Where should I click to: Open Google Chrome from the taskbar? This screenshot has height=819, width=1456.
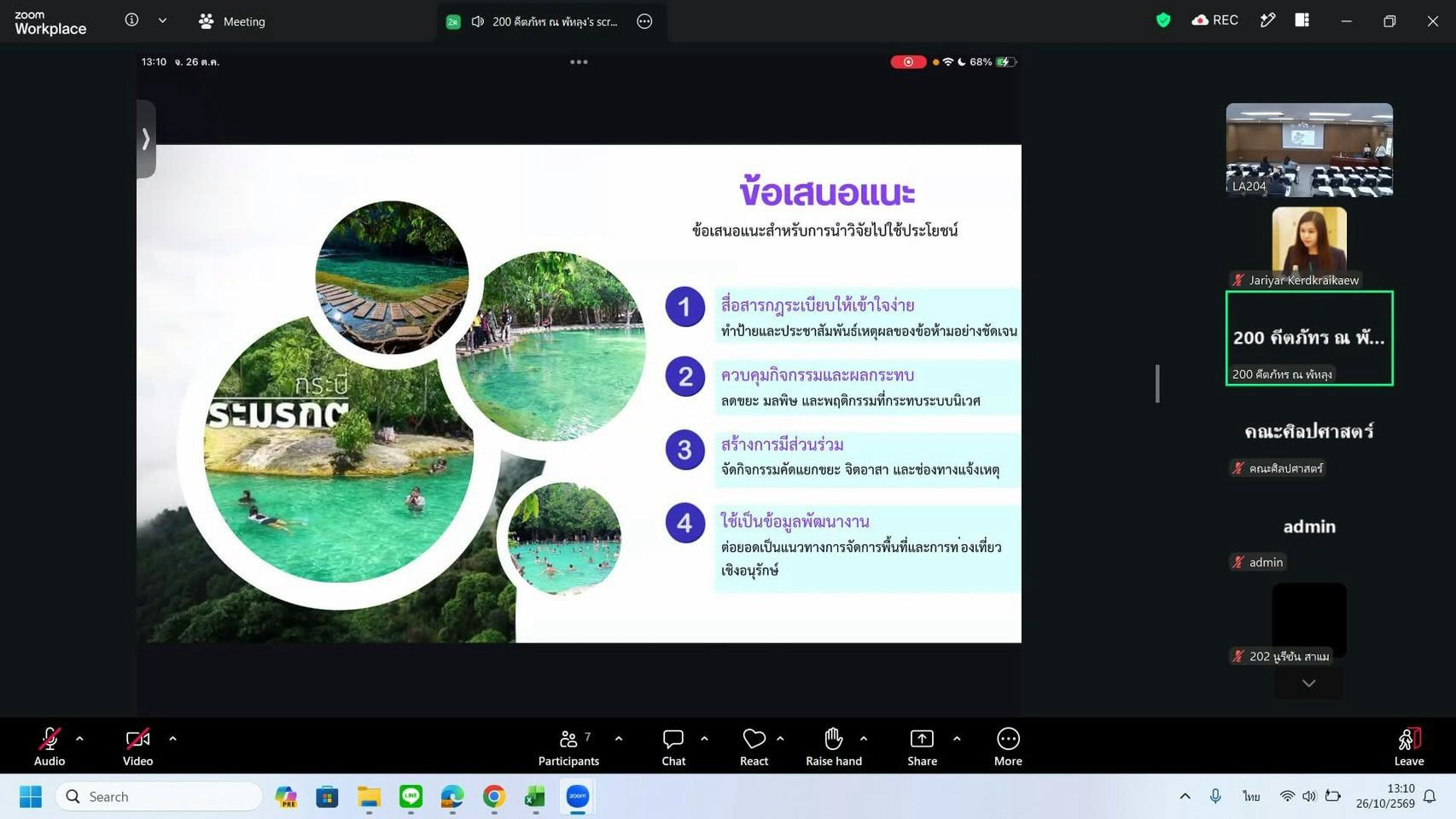pos(493,797)
